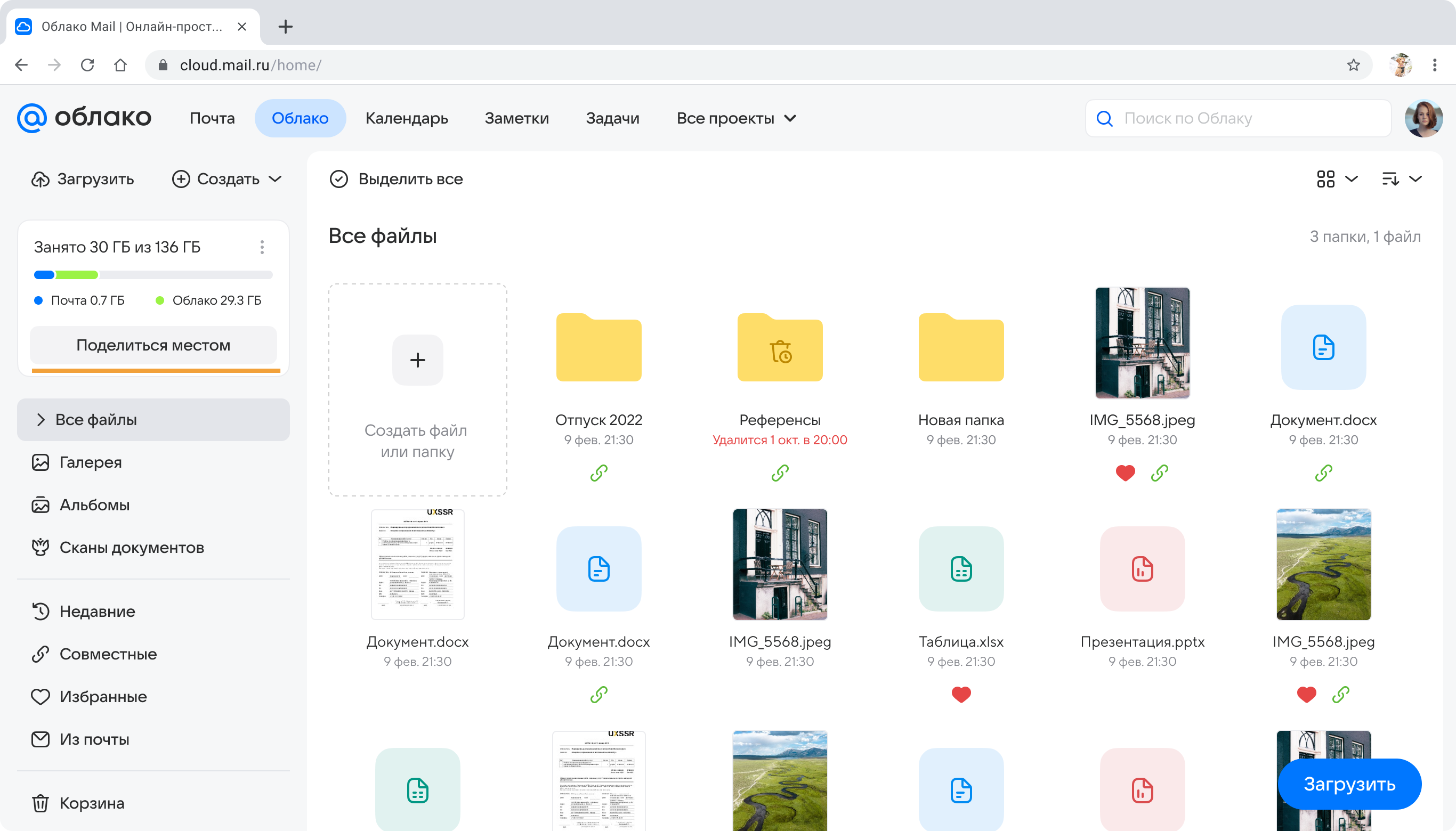
Task: Click the Создать файл или папку tile
Action: [417, 390]
